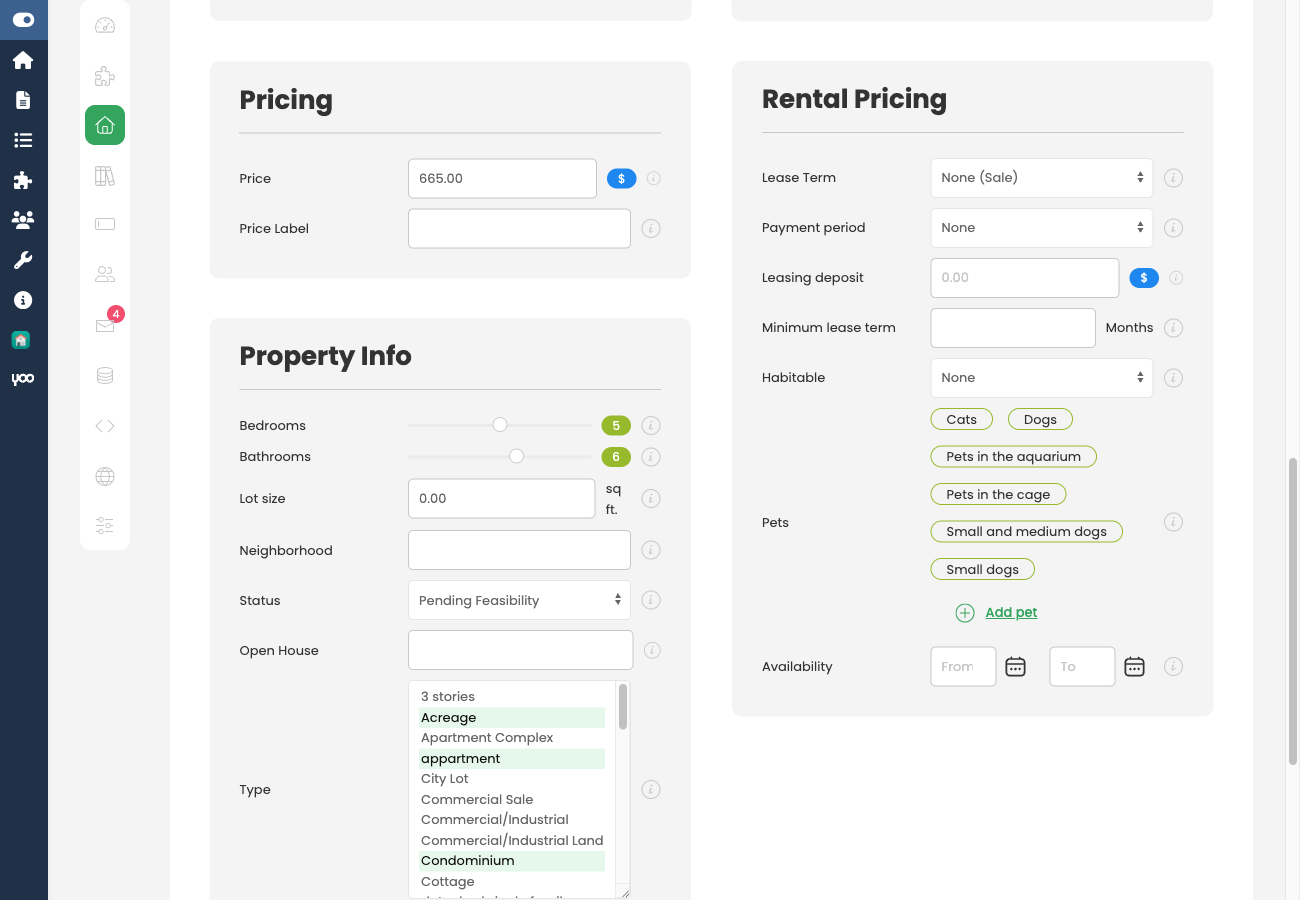Open the Lease Term dropdown

pos(1040,177)
